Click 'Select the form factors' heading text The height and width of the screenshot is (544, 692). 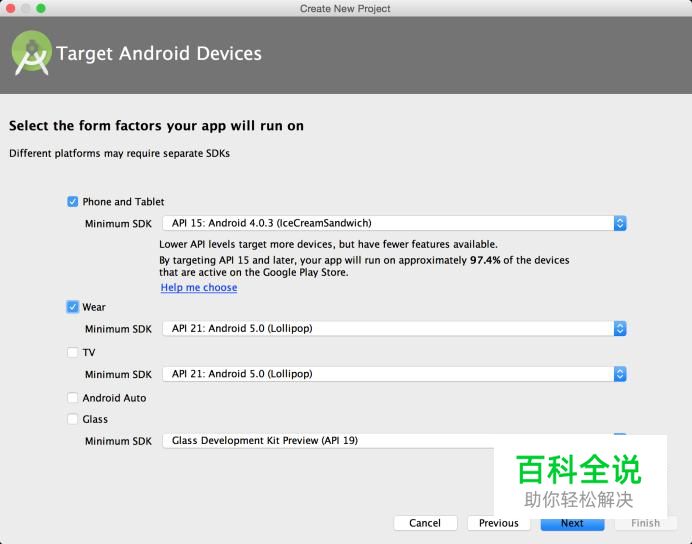click(156, 126)
